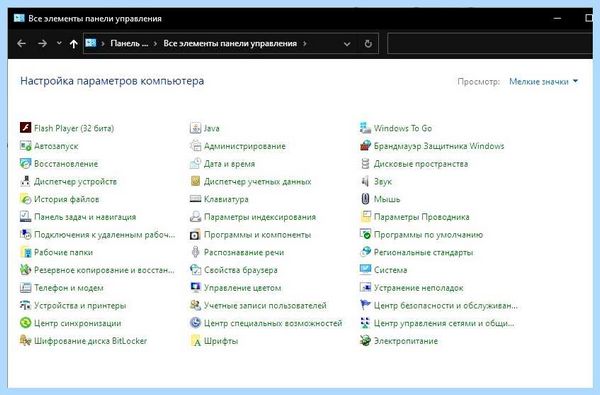
Task: Open the Восстановление icon
Action: pyautogui.click(x=25, y=163)
